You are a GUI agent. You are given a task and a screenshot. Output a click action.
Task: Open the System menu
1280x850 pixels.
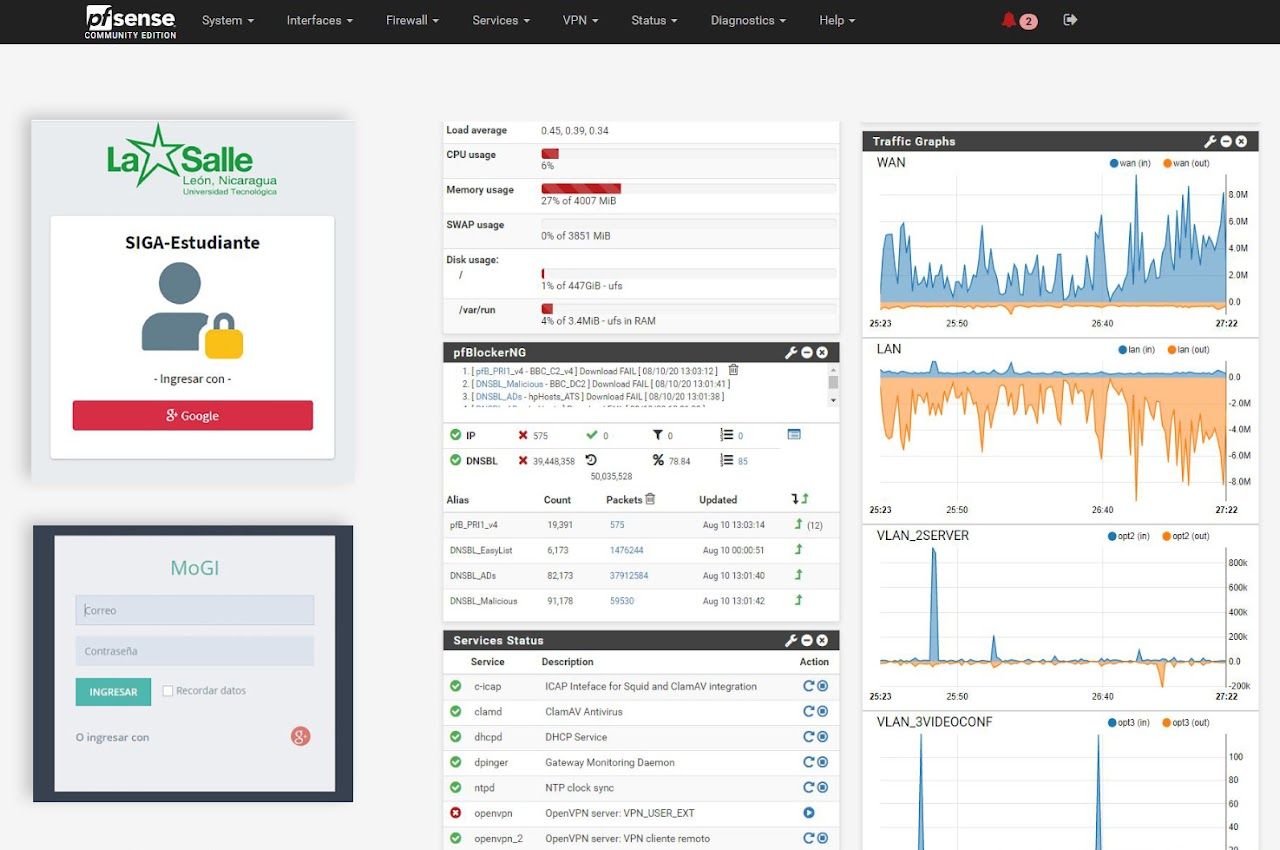[227, 20]
